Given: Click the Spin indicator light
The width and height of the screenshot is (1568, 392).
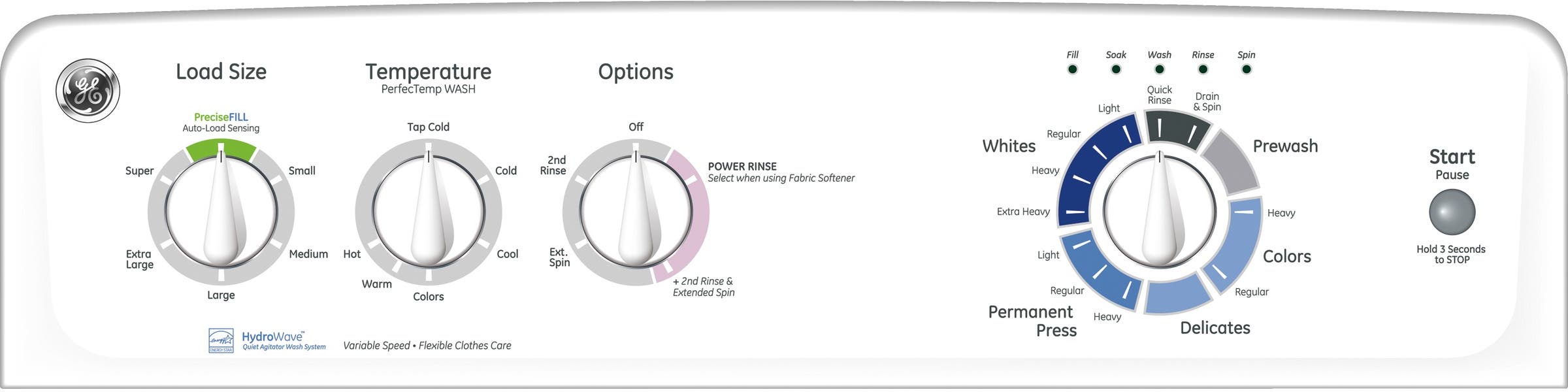Looking at the screenshot, I should click(x=1246, y=69).
